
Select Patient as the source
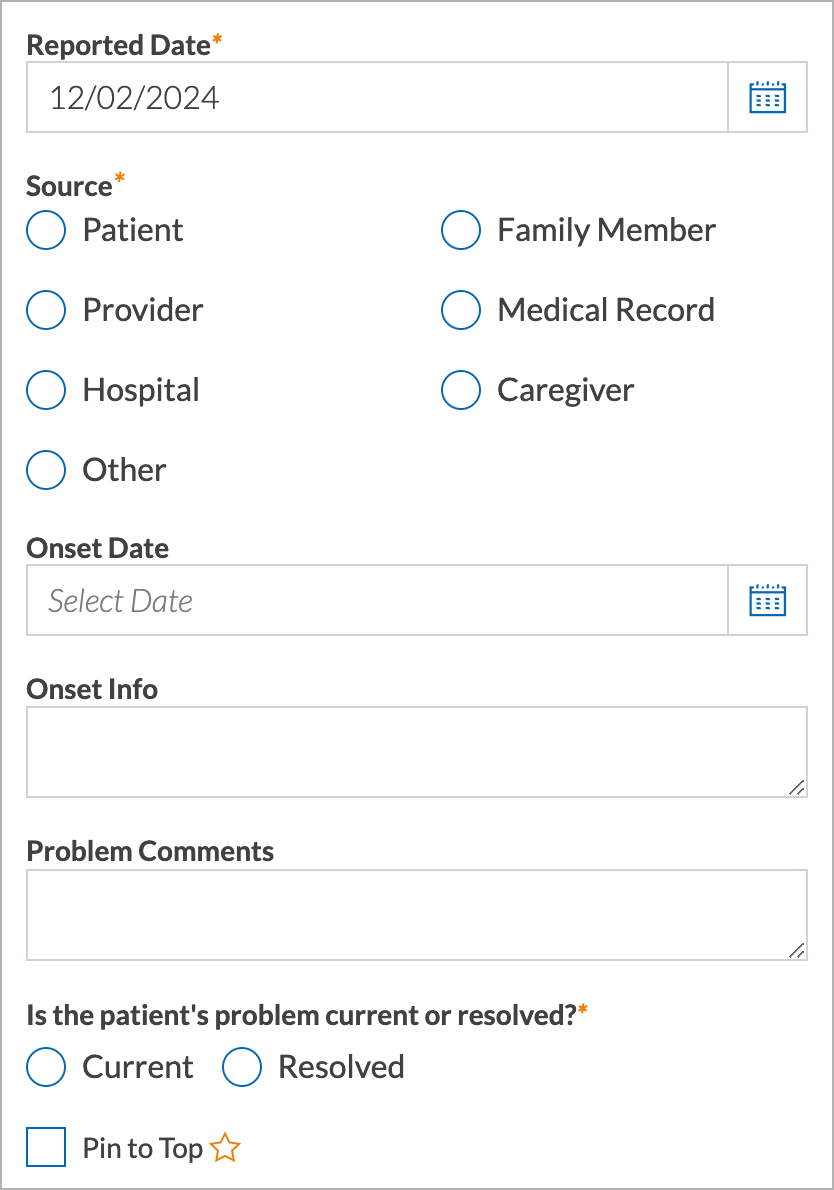coord(46,230)
